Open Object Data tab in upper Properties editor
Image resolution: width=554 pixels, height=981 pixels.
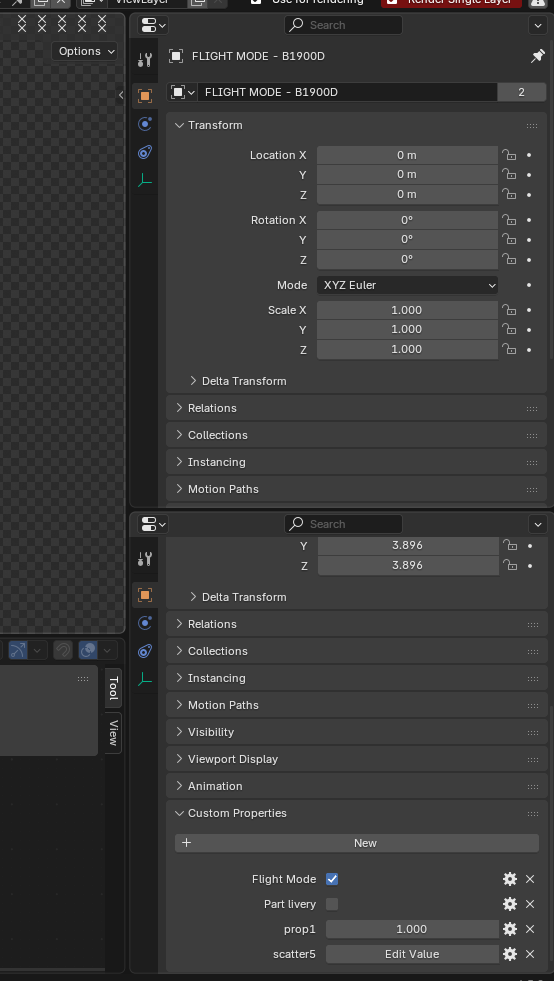(x=145, y=181)
